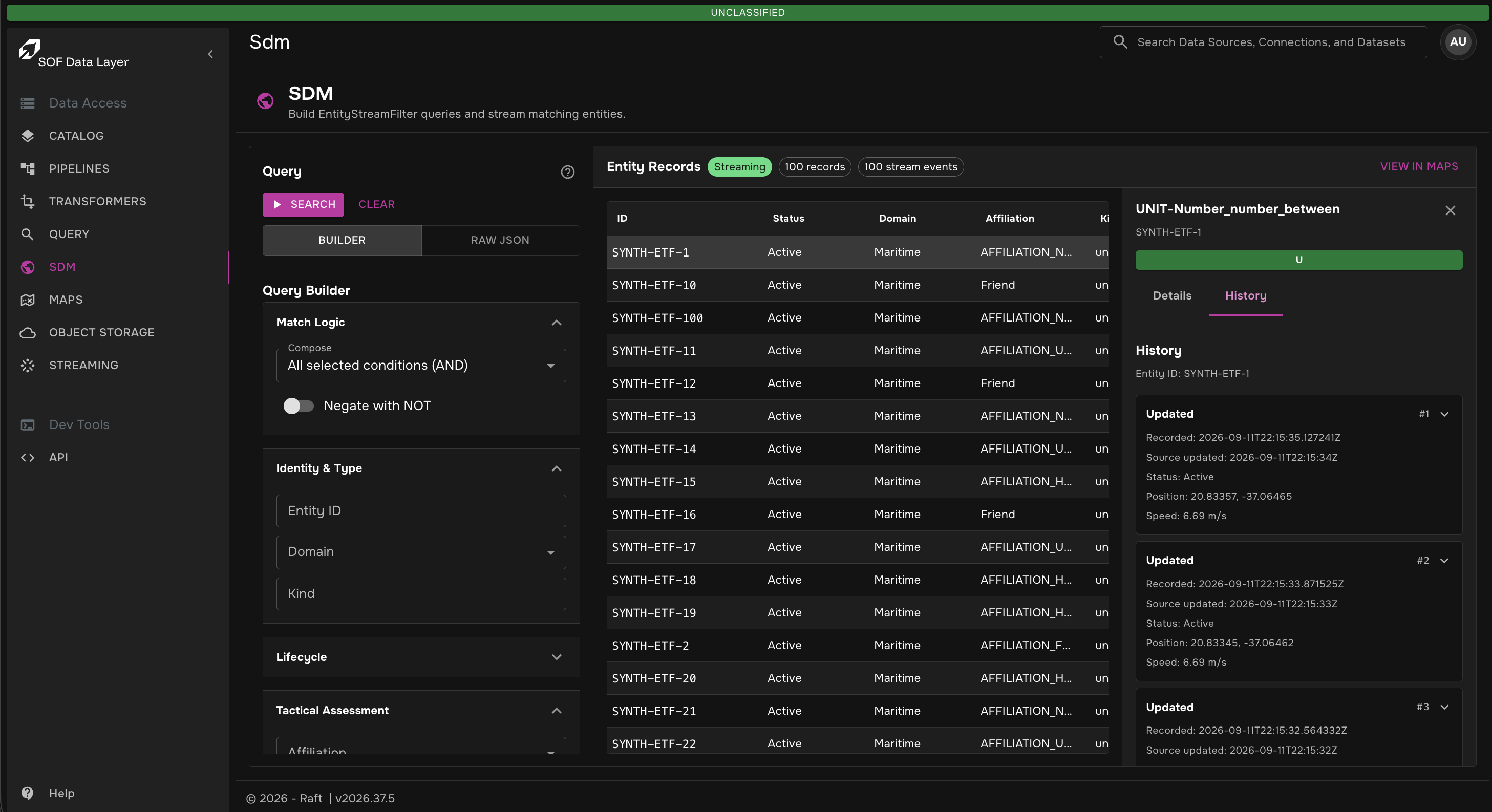Click the Transformers crop icon

point(27,202)
